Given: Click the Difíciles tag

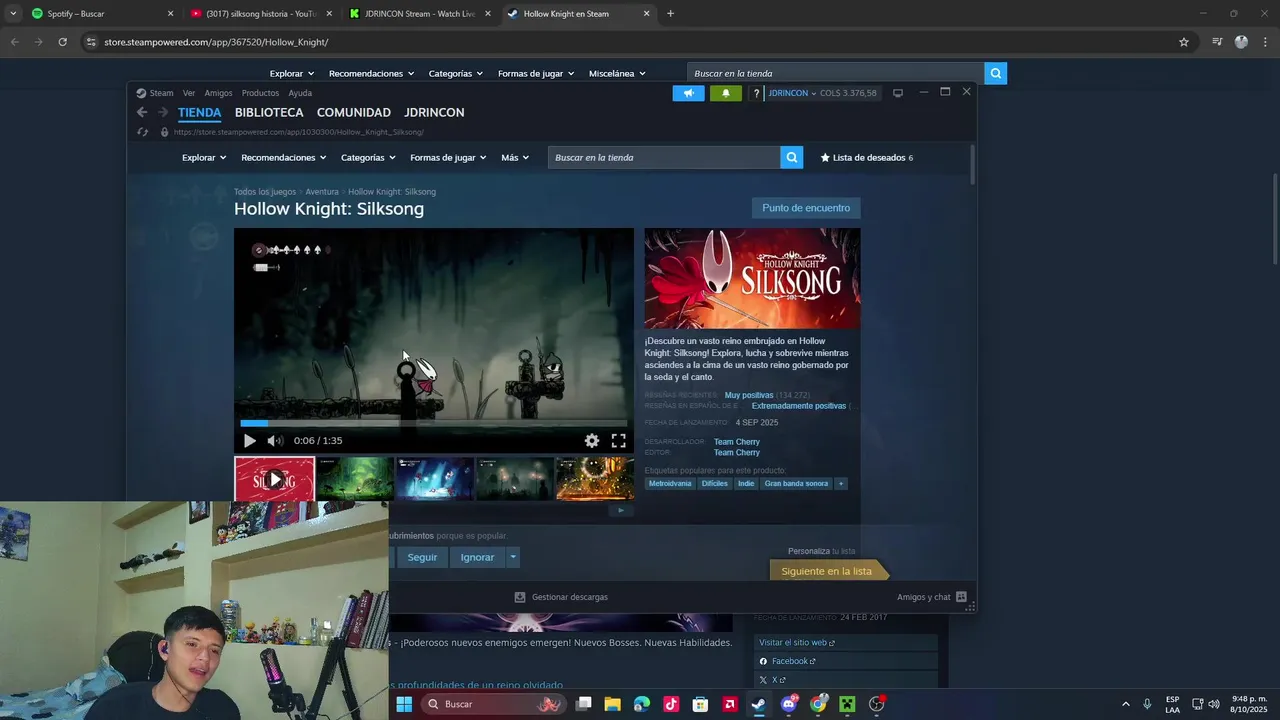Looking at the screenshot, I should pos(715,484).
